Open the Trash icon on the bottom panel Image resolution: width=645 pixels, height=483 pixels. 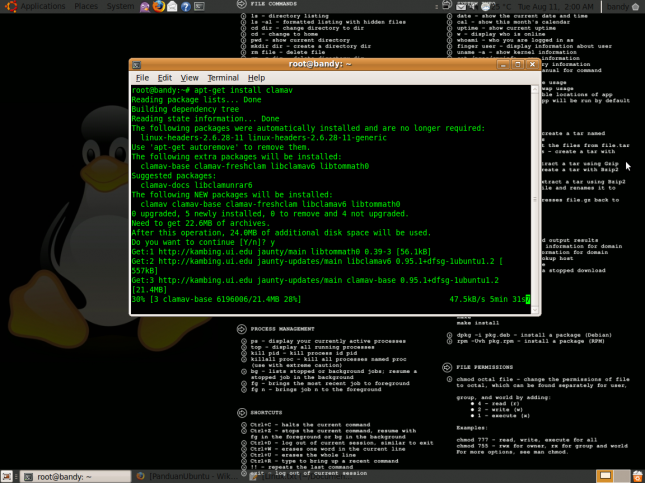(638, 476)
